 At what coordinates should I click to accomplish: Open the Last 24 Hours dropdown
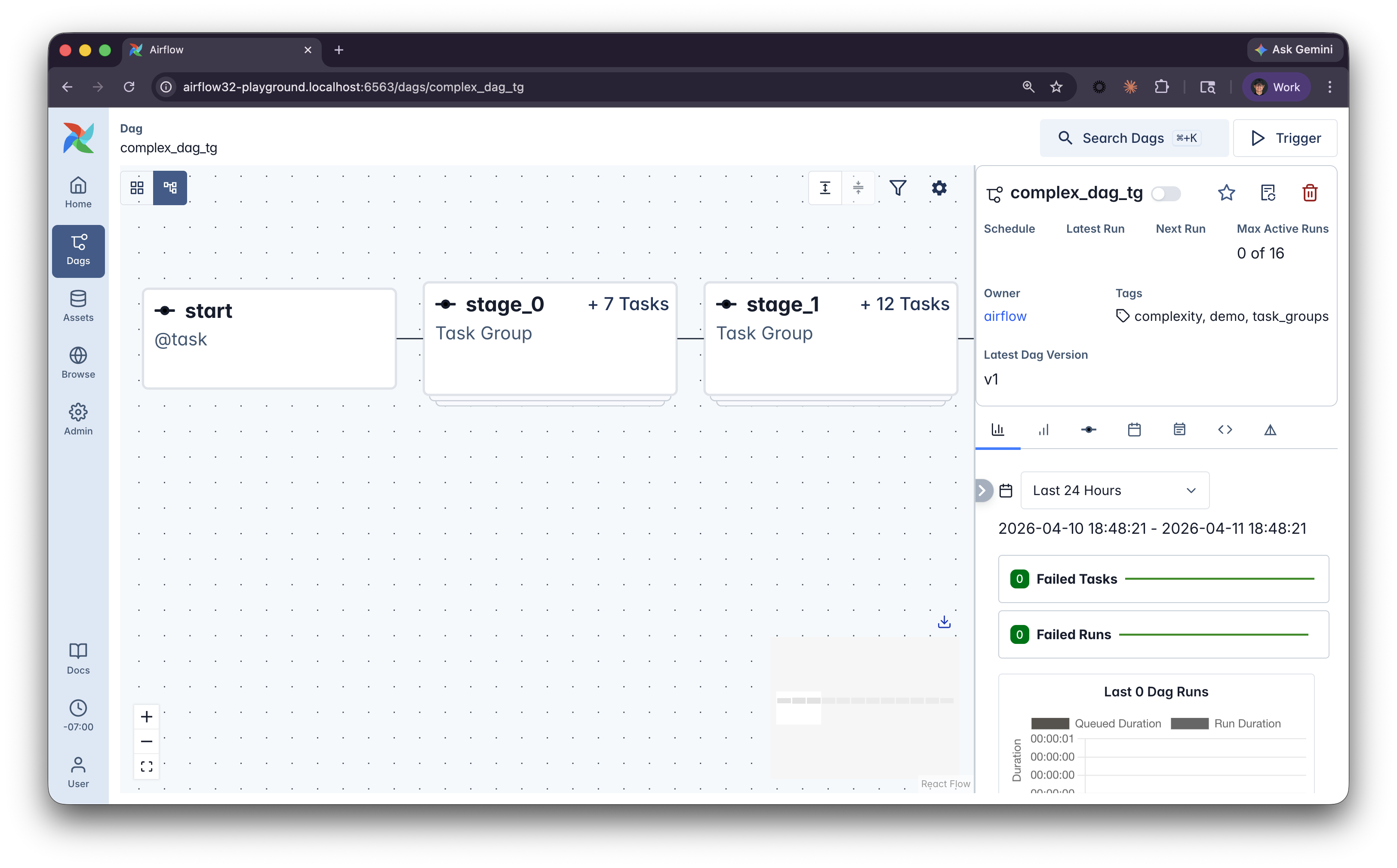[x=1114, y=490]
